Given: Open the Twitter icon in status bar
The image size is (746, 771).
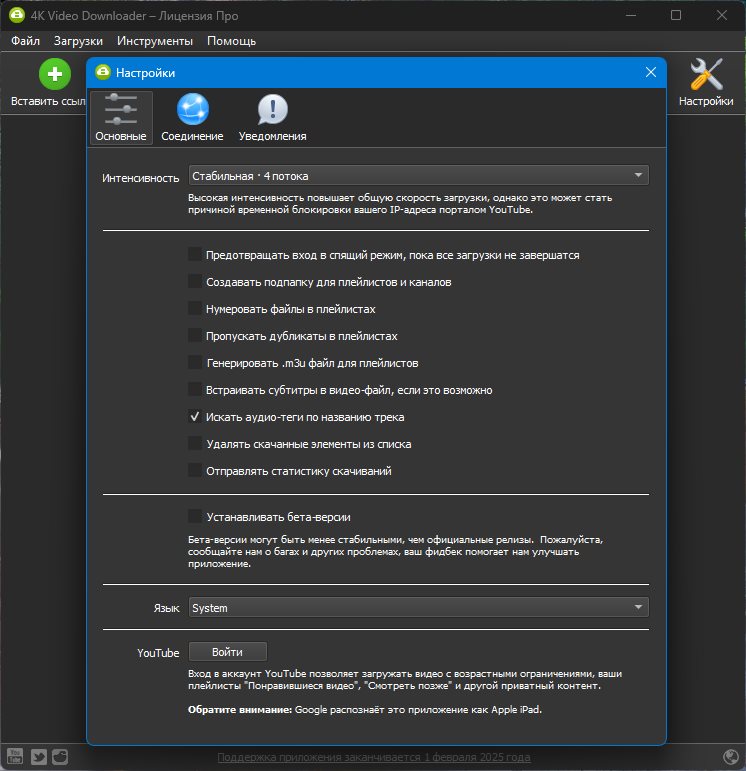Looking at the screenshot, I should point(38,756).
